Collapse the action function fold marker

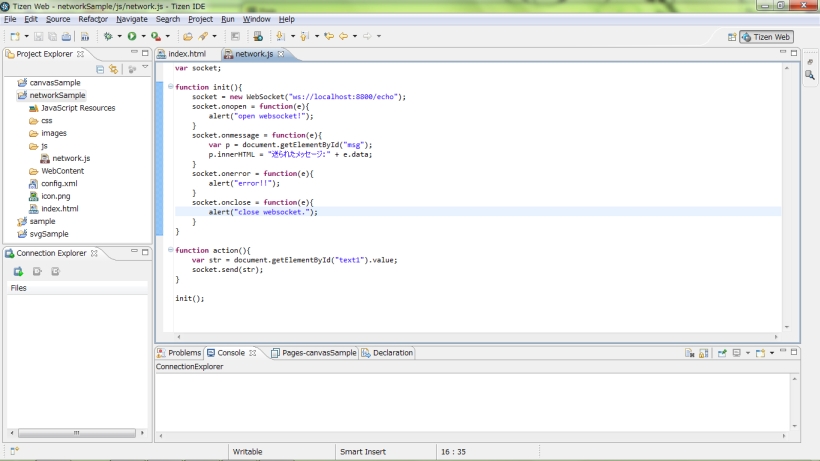click(170, 250)
